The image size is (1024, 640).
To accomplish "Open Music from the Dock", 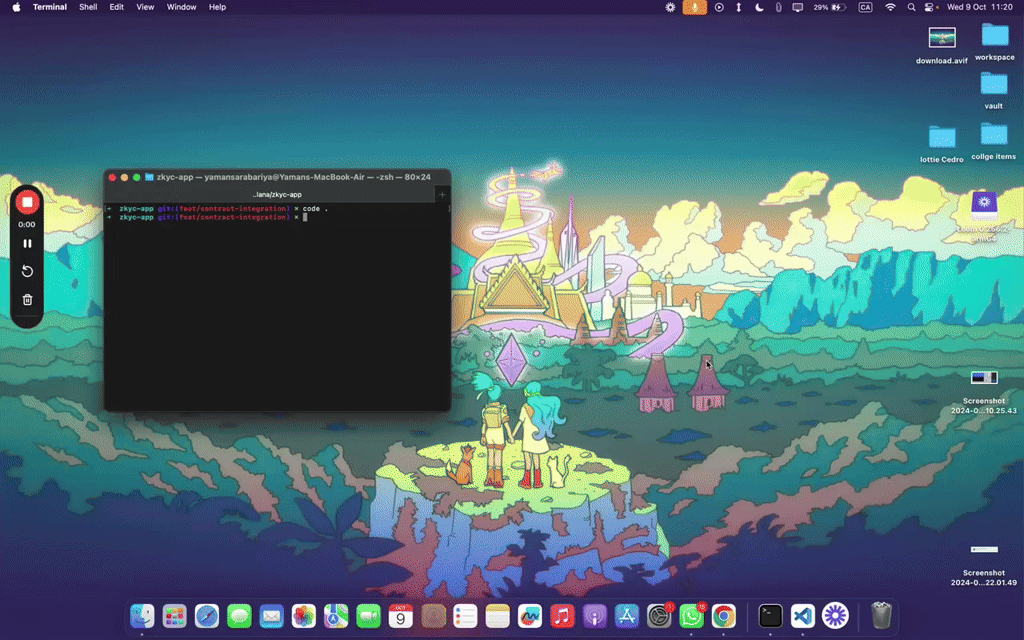I will click(562, 615).
